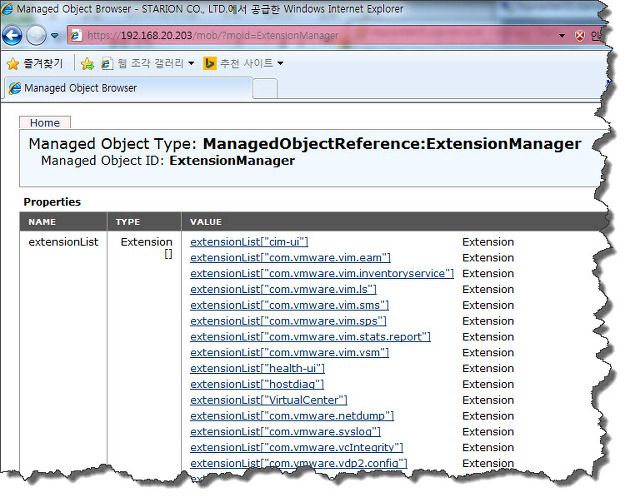Screen dimensions: 630x502
Task: Go back with the browser Back arrow
Action: click(12, 36)
